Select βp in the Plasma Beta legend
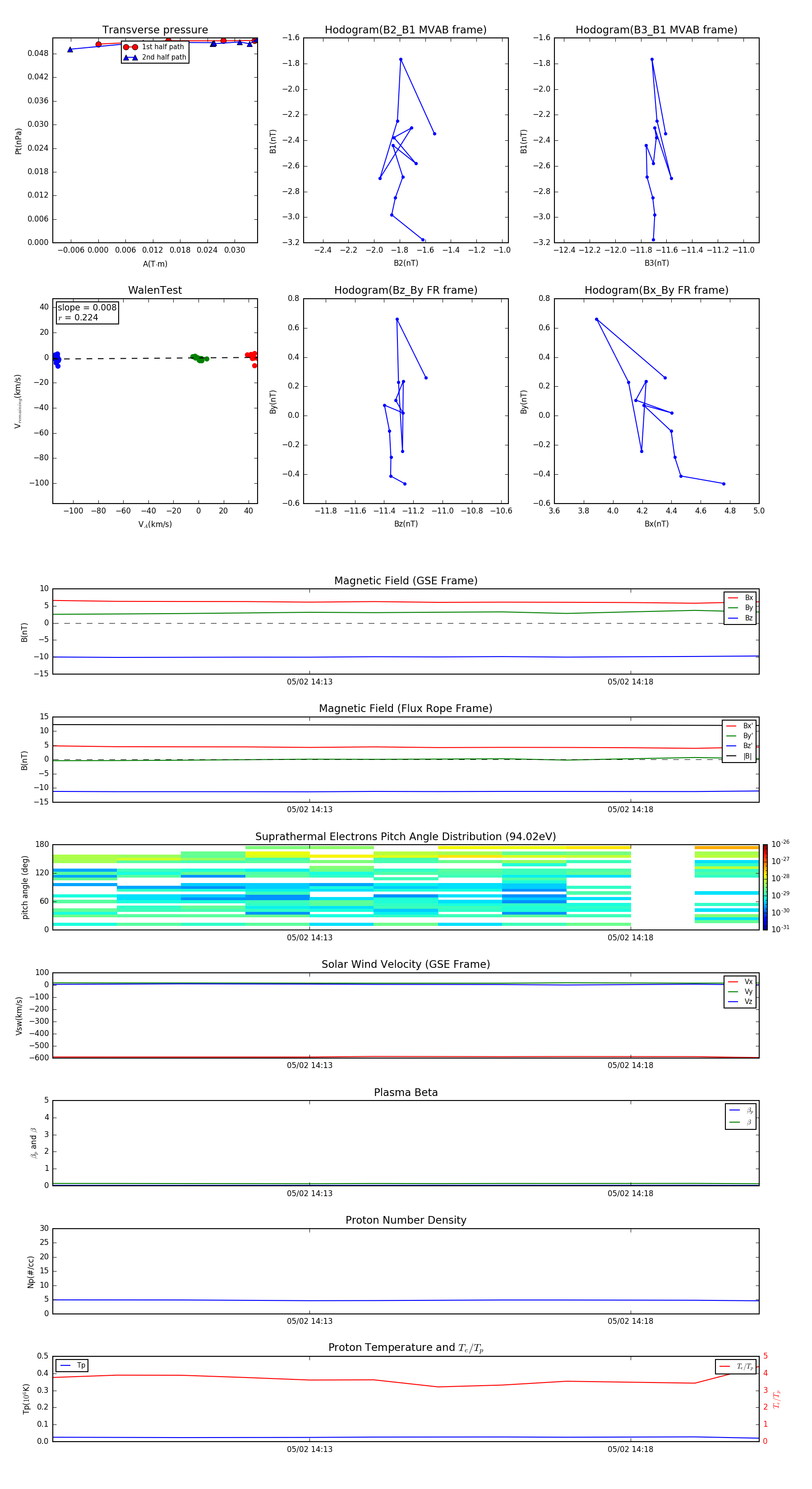This screenshot has width=812, height=1489. pyautogui.click(x=741, y=1110)
